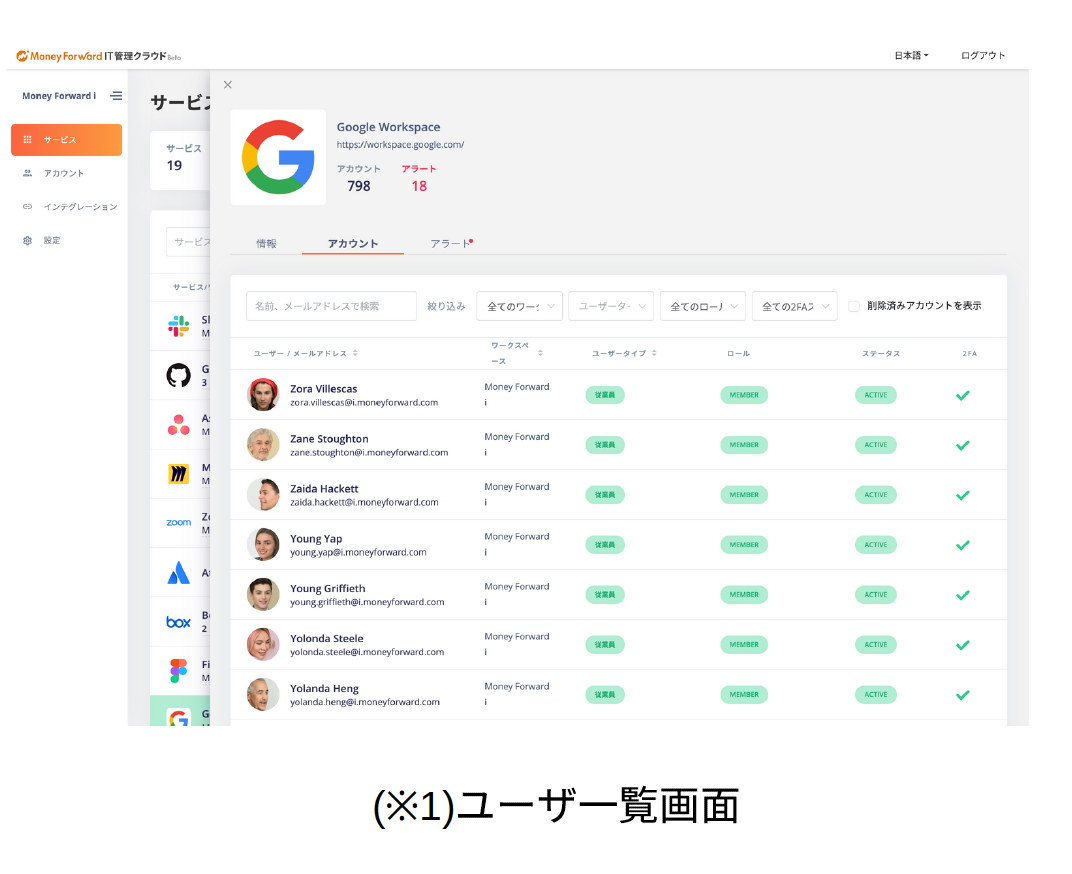Click 従業員 badge for Zaida Hackett
This screenshot has width=1072, height=874.
pos(604,494)
